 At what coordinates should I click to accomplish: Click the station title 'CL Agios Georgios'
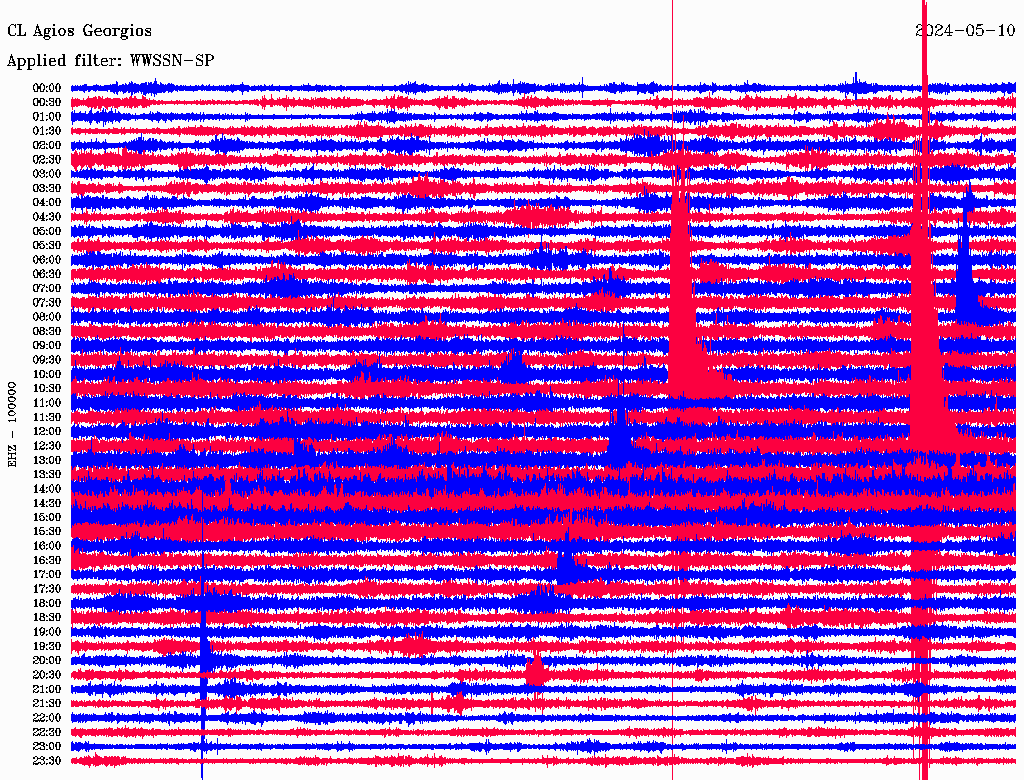(79, 31)
